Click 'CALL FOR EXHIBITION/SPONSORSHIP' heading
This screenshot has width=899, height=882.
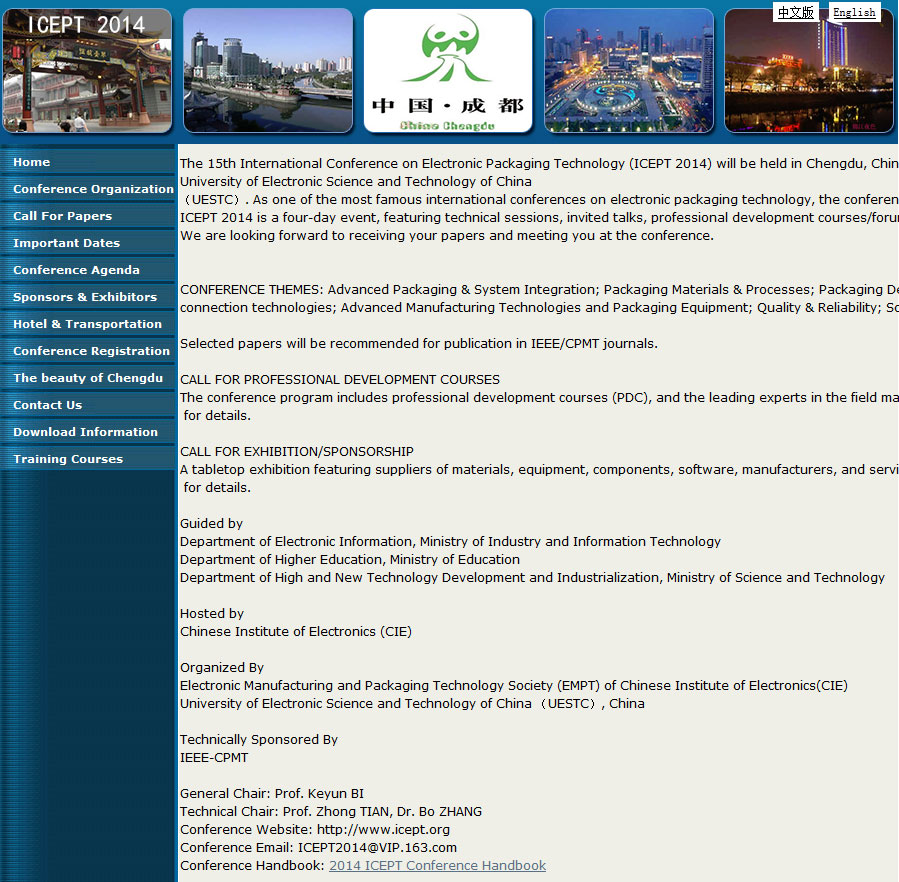pos(297,451)
